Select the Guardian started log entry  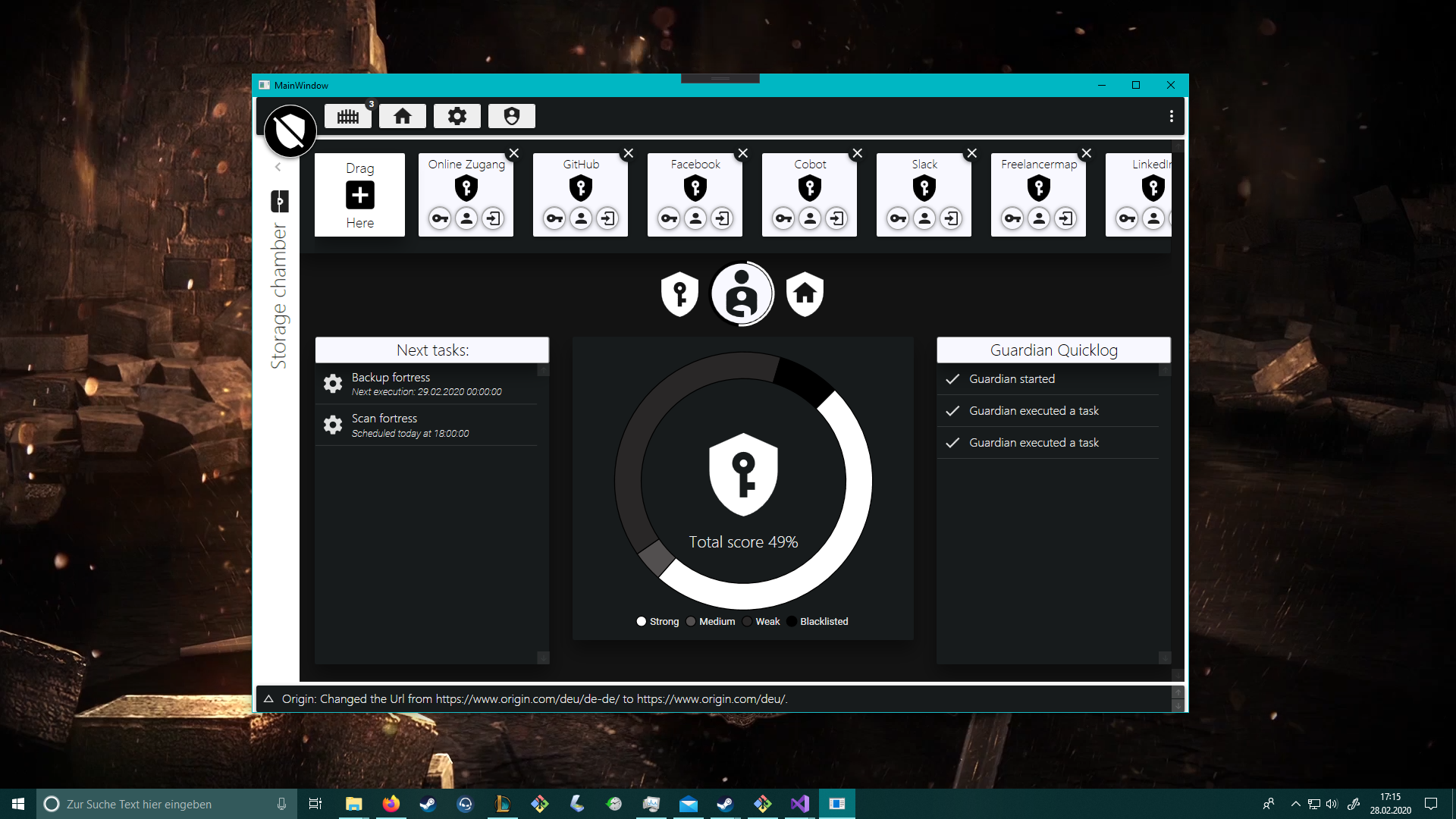point(1048,379)
